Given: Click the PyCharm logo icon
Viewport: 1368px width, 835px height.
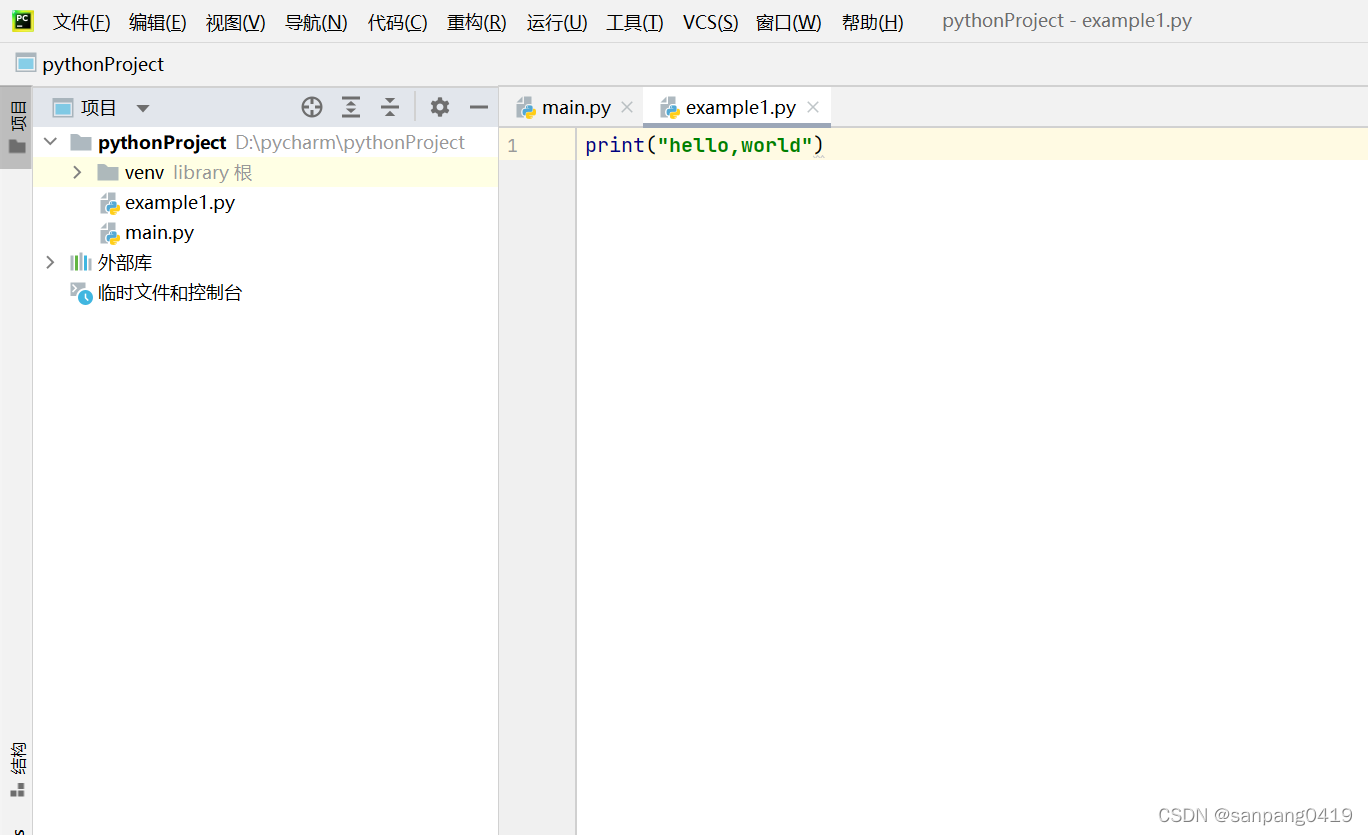Looking at the screenshot, I should [x=23, y=20].
